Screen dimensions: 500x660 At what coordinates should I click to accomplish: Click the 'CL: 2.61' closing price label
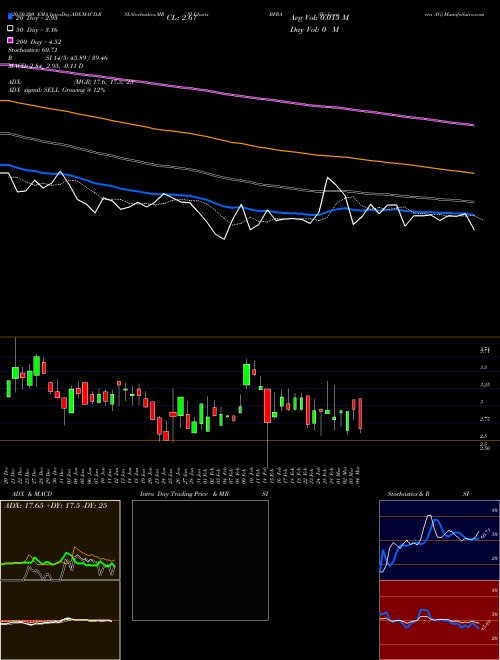tap(181, 18)
